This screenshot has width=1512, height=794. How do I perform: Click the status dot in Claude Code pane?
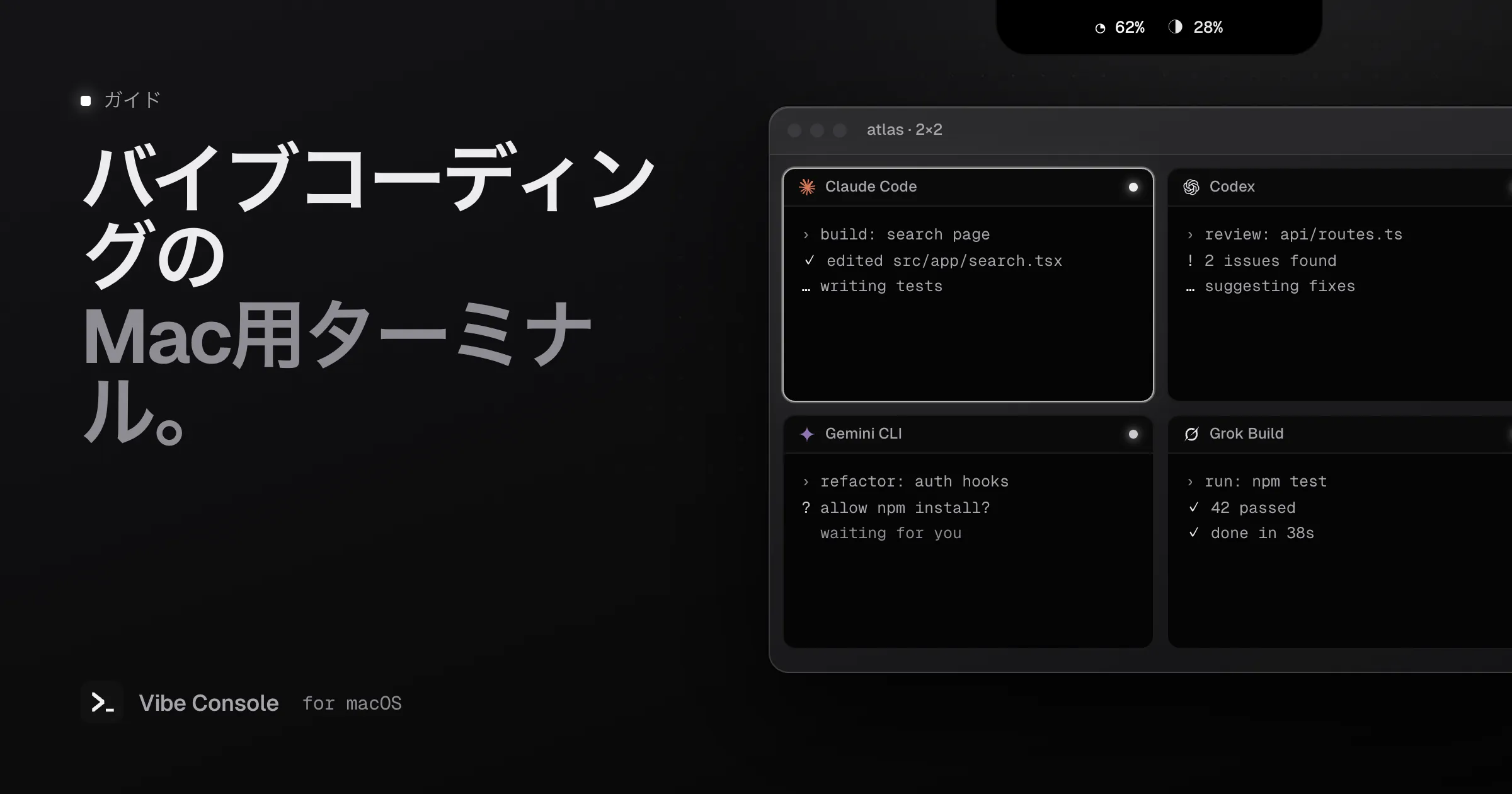tap(1133, 187)
